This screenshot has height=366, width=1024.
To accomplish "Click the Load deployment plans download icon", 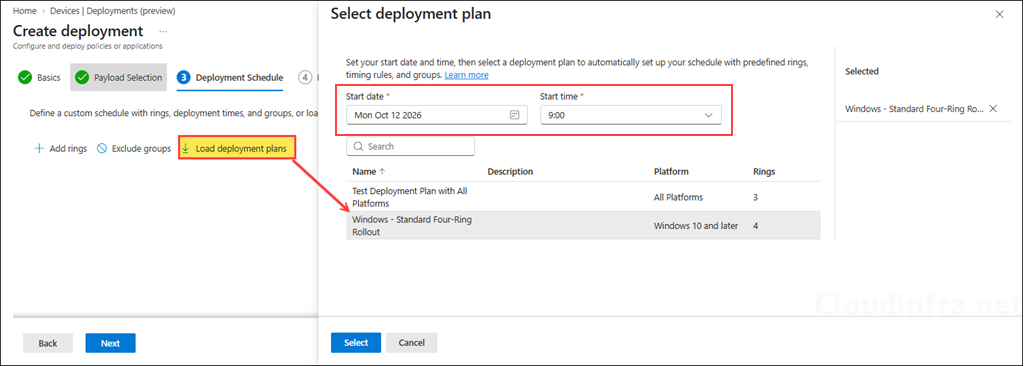I will coord(185,149).
